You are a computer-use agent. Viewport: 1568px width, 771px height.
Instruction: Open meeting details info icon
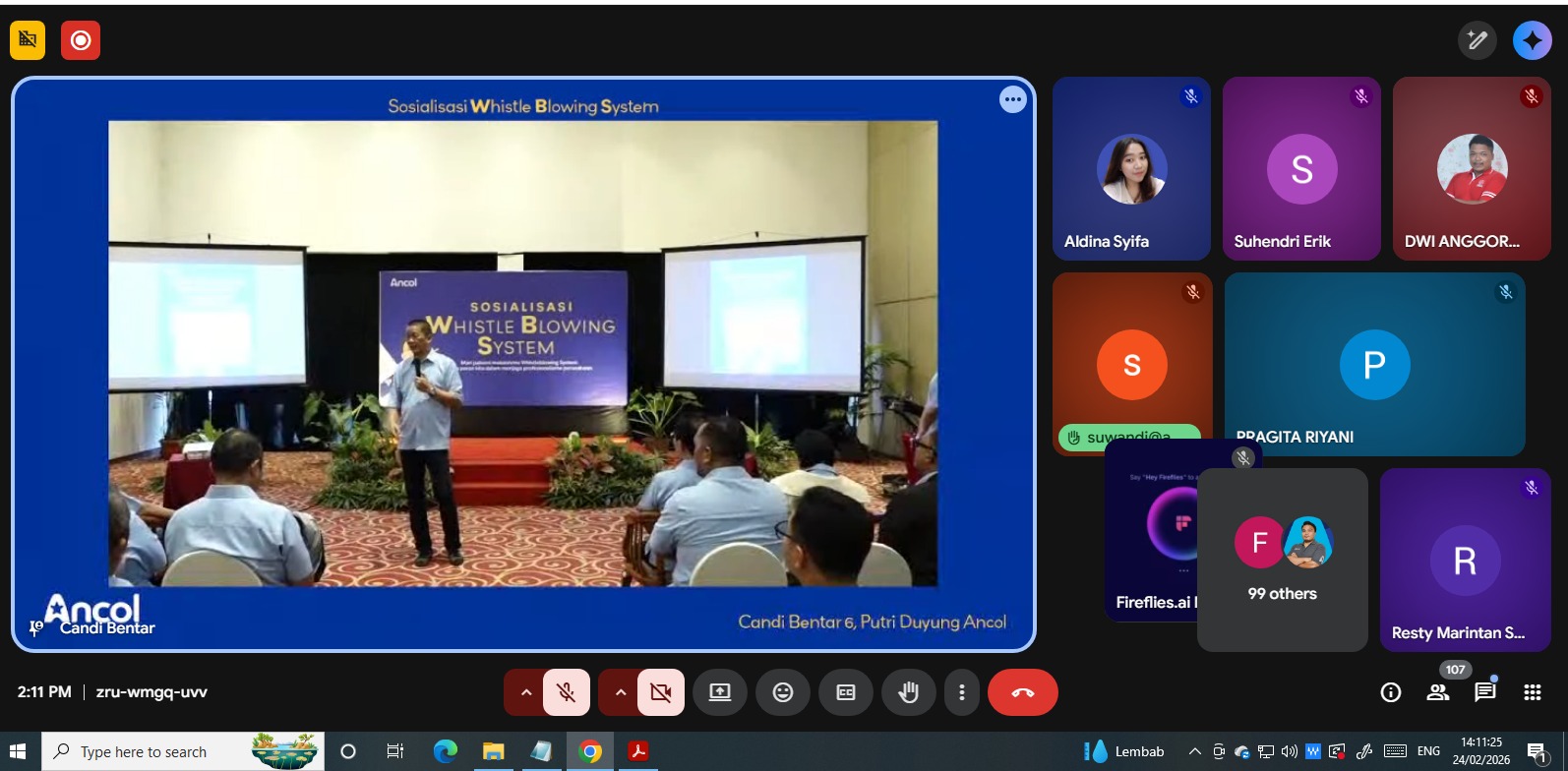tap(1391, 692)
